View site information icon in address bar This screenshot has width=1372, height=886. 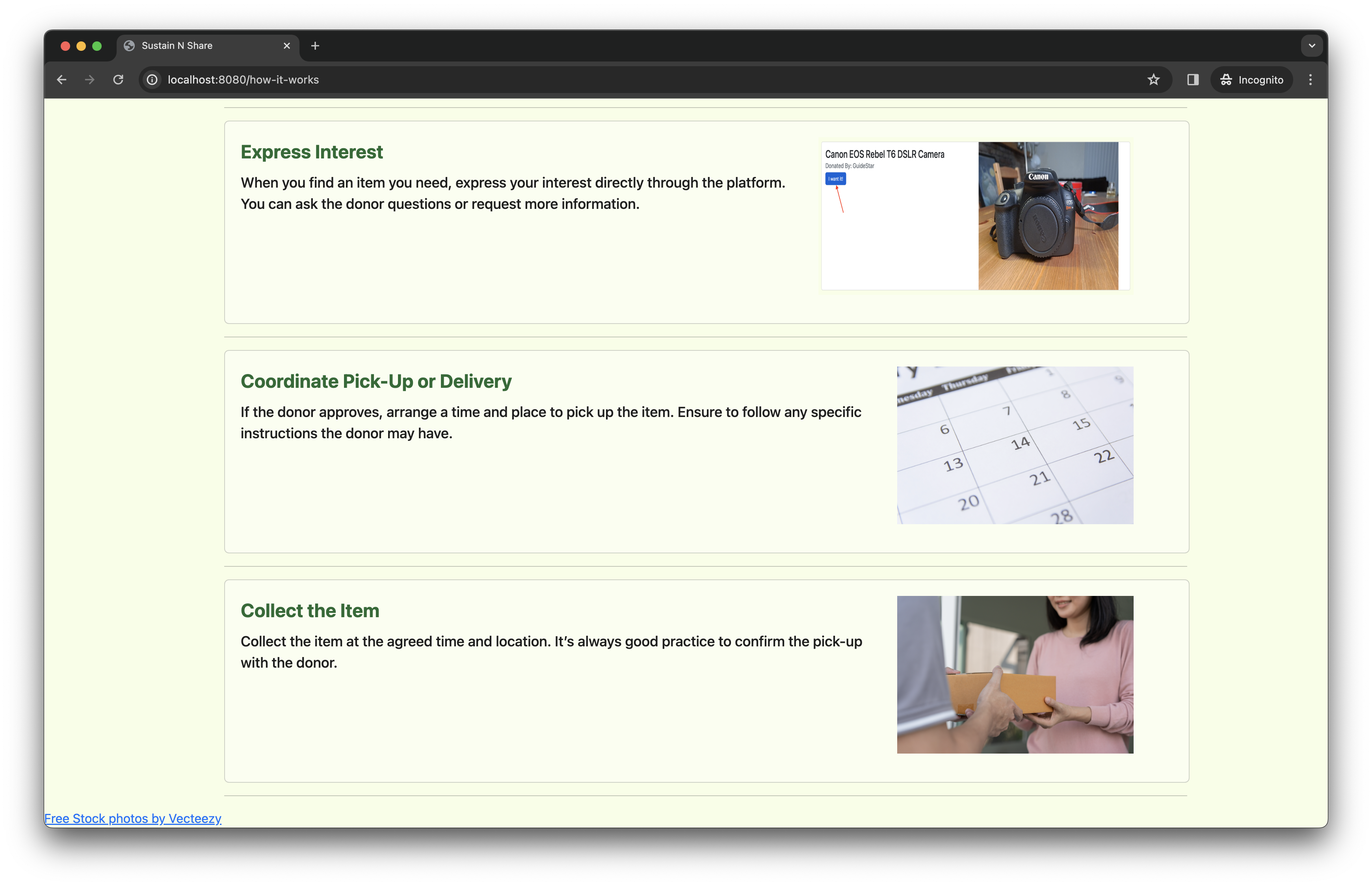coord(152,80)
